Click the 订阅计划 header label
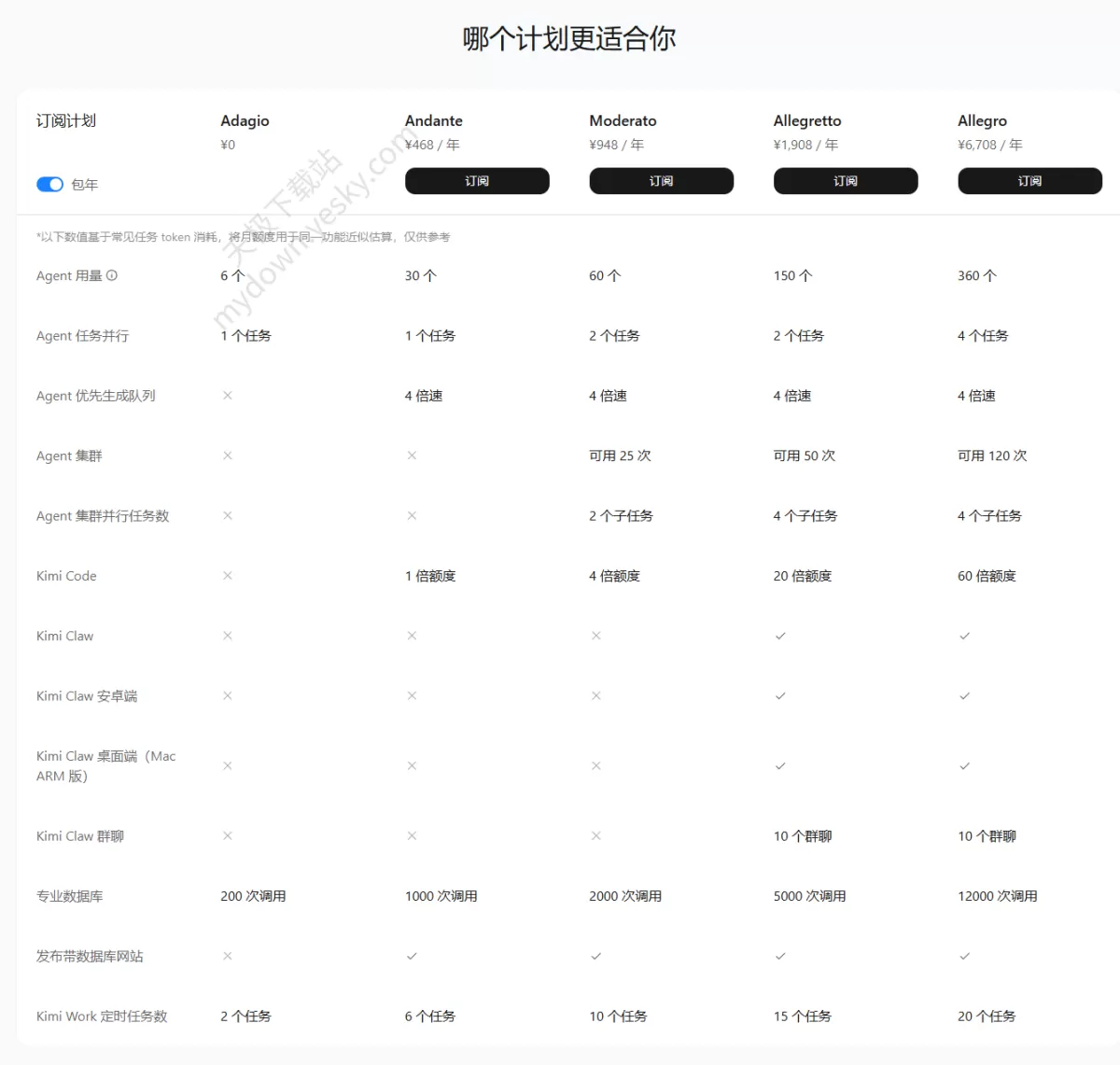 coord(66,121)
